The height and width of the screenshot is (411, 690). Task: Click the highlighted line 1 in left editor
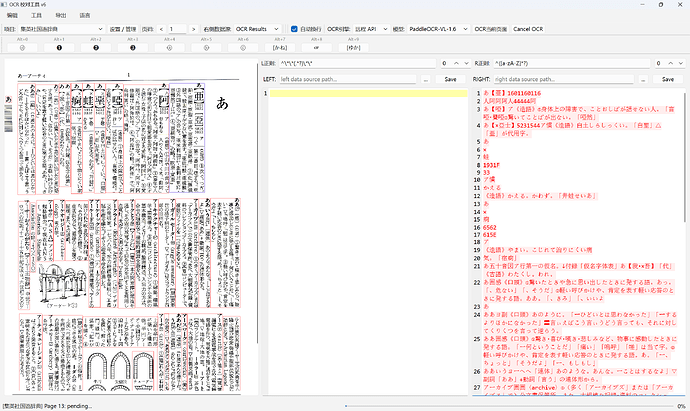coord(369,93)
